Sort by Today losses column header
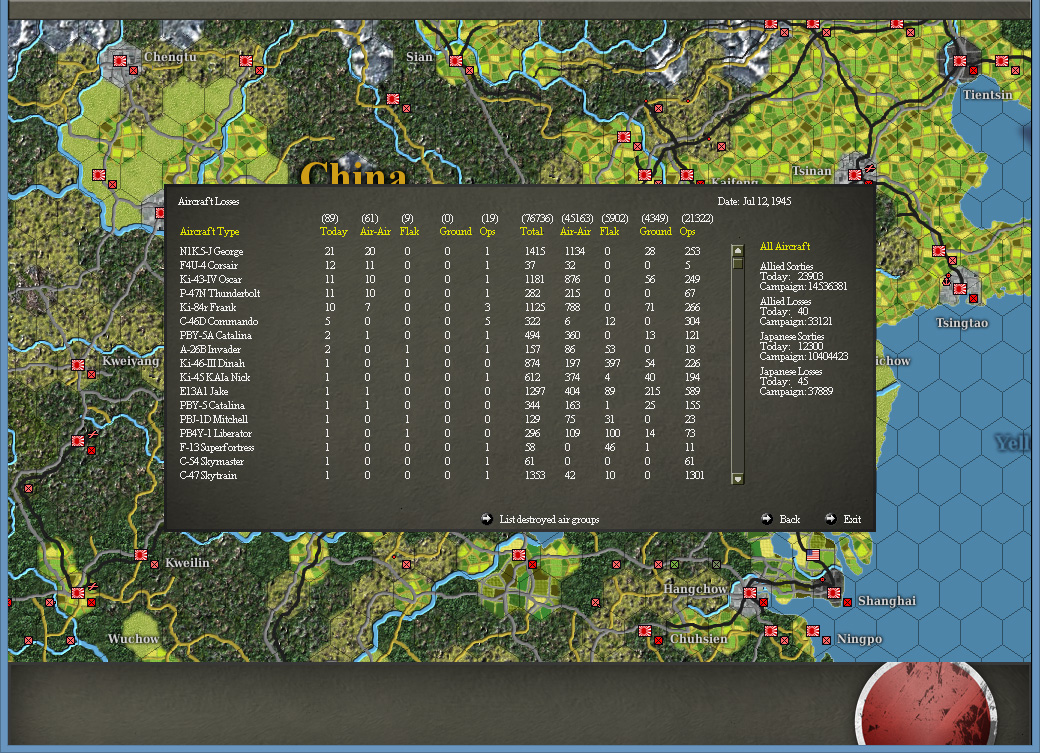The width and height of the screenshot is (1040, 753). [x=334, y=232]
